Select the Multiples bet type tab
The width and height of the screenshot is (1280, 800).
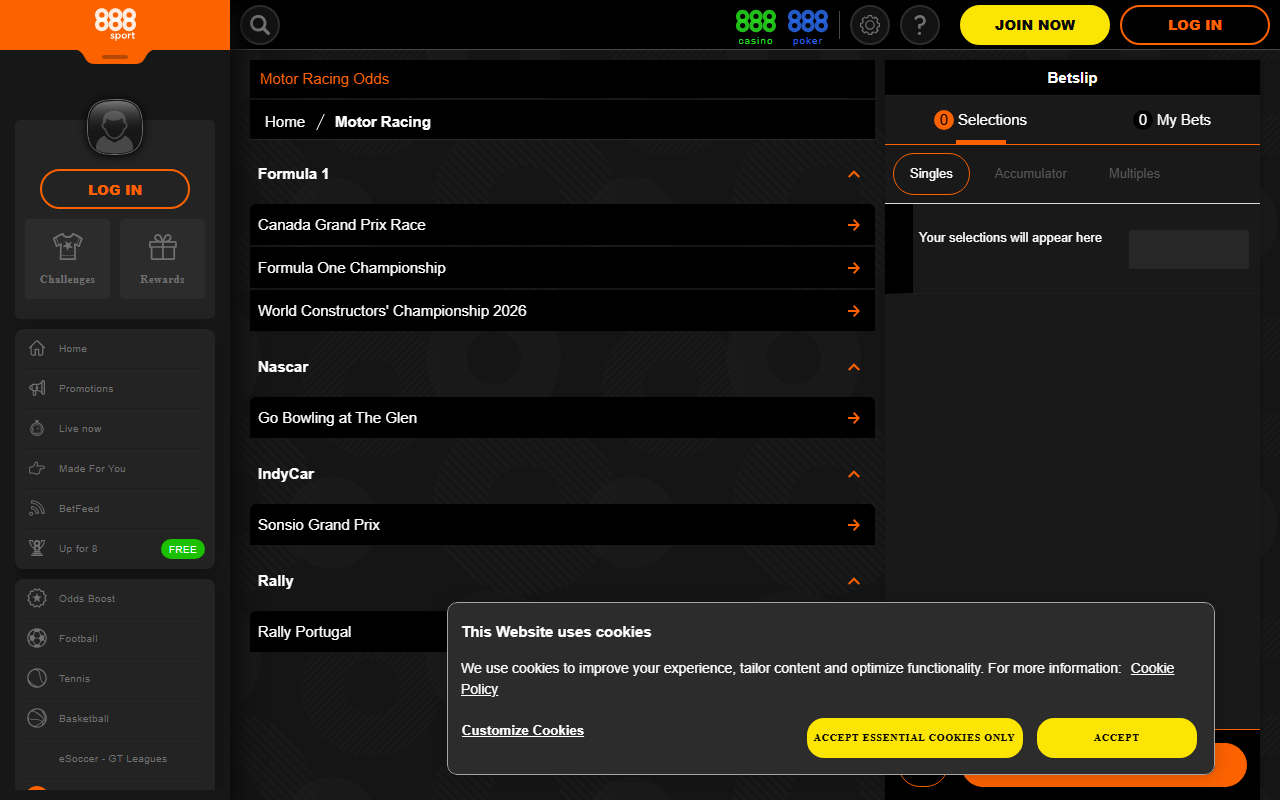(1134, 174)
